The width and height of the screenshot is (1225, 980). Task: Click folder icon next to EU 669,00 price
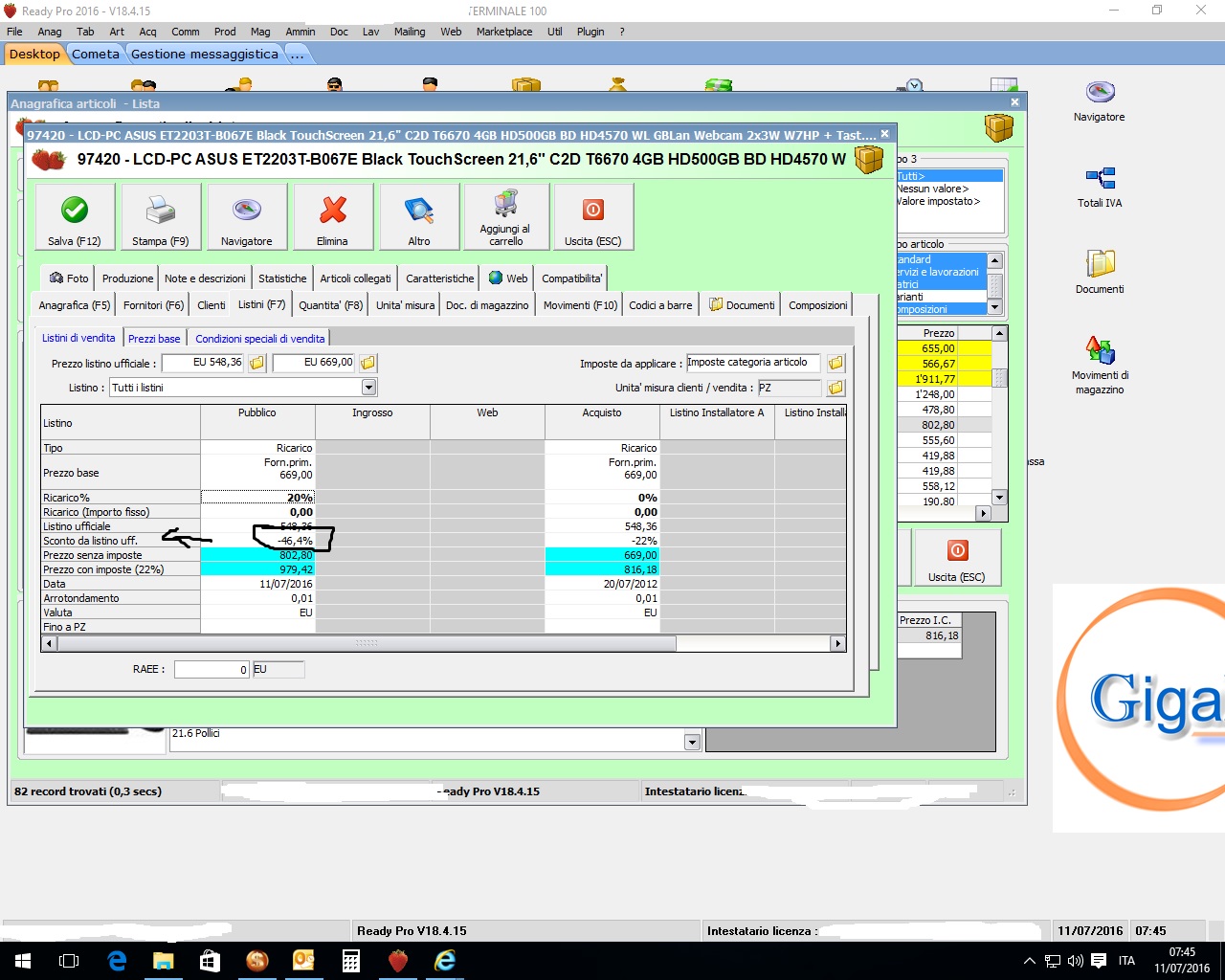pyautogui.click(x=368, y=363)
